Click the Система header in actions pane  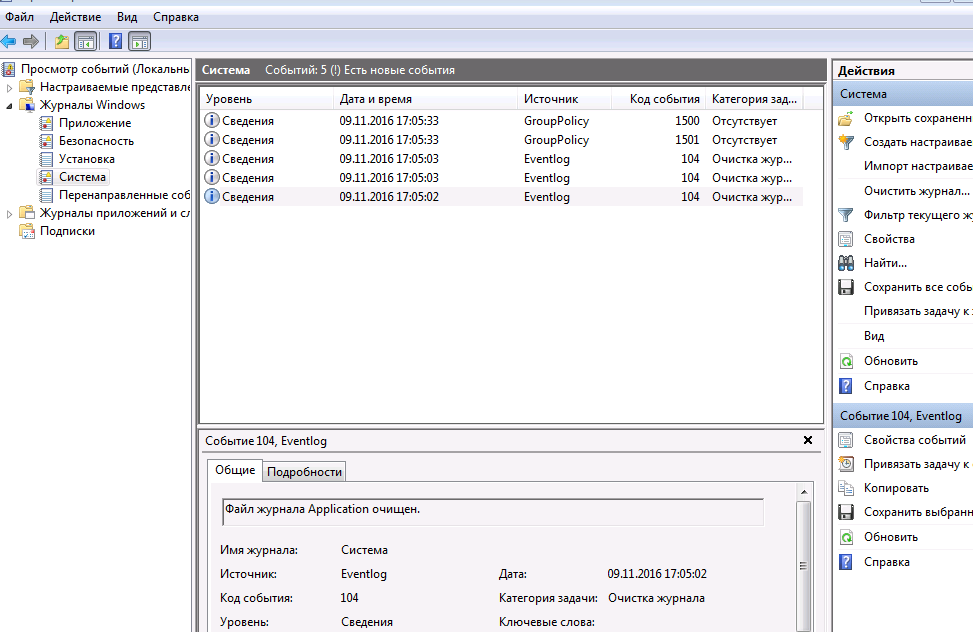point(903,94)
